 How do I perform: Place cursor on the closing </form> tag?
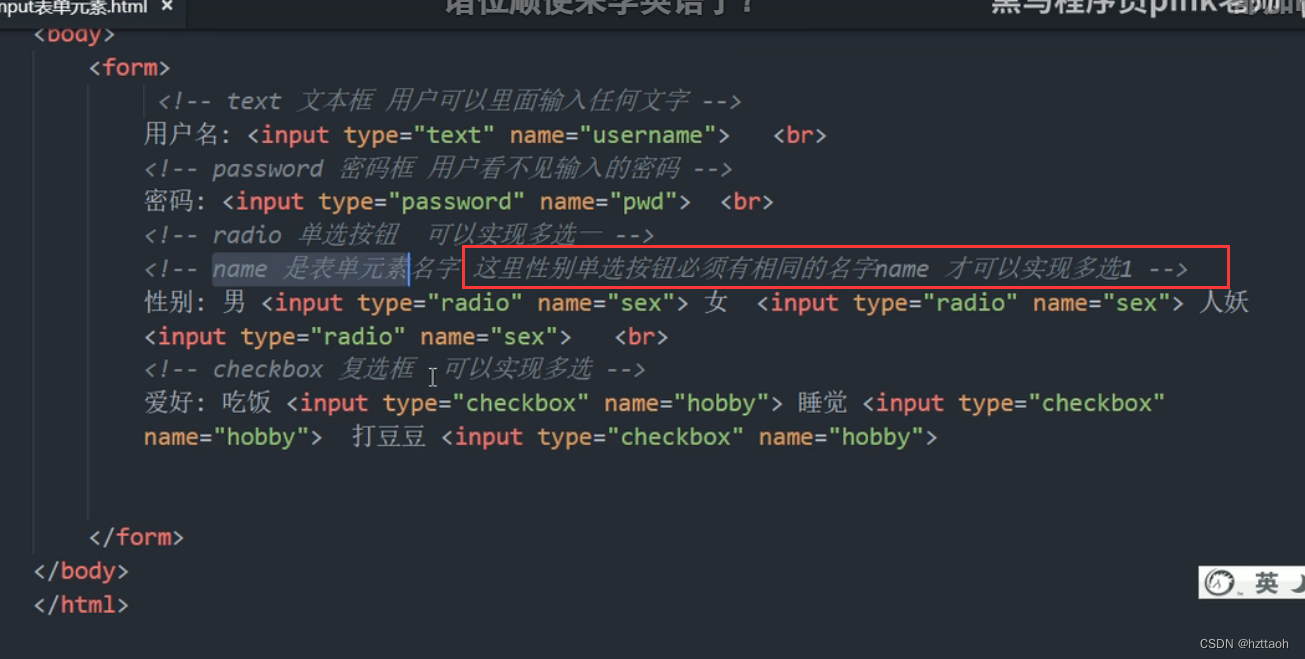[136, 537]
